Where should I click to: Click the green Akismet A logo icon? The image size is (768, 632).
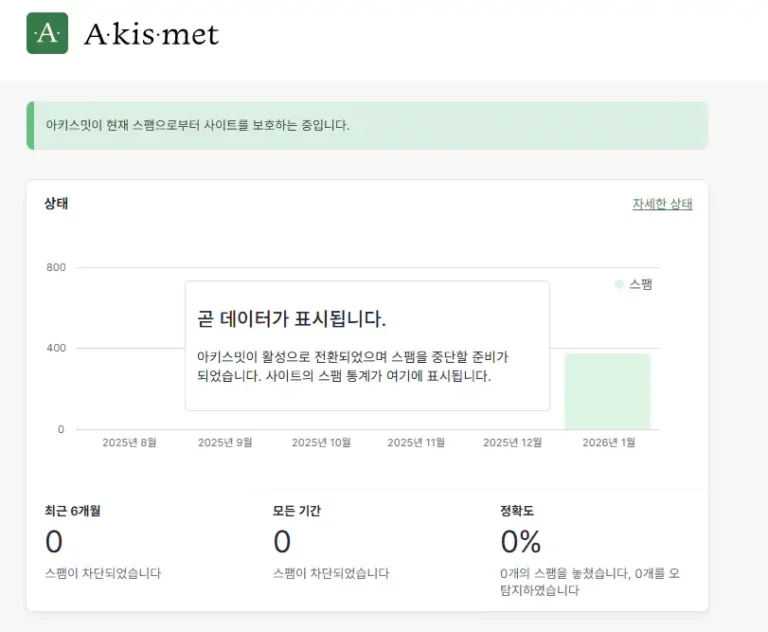(x=47, y=33)
